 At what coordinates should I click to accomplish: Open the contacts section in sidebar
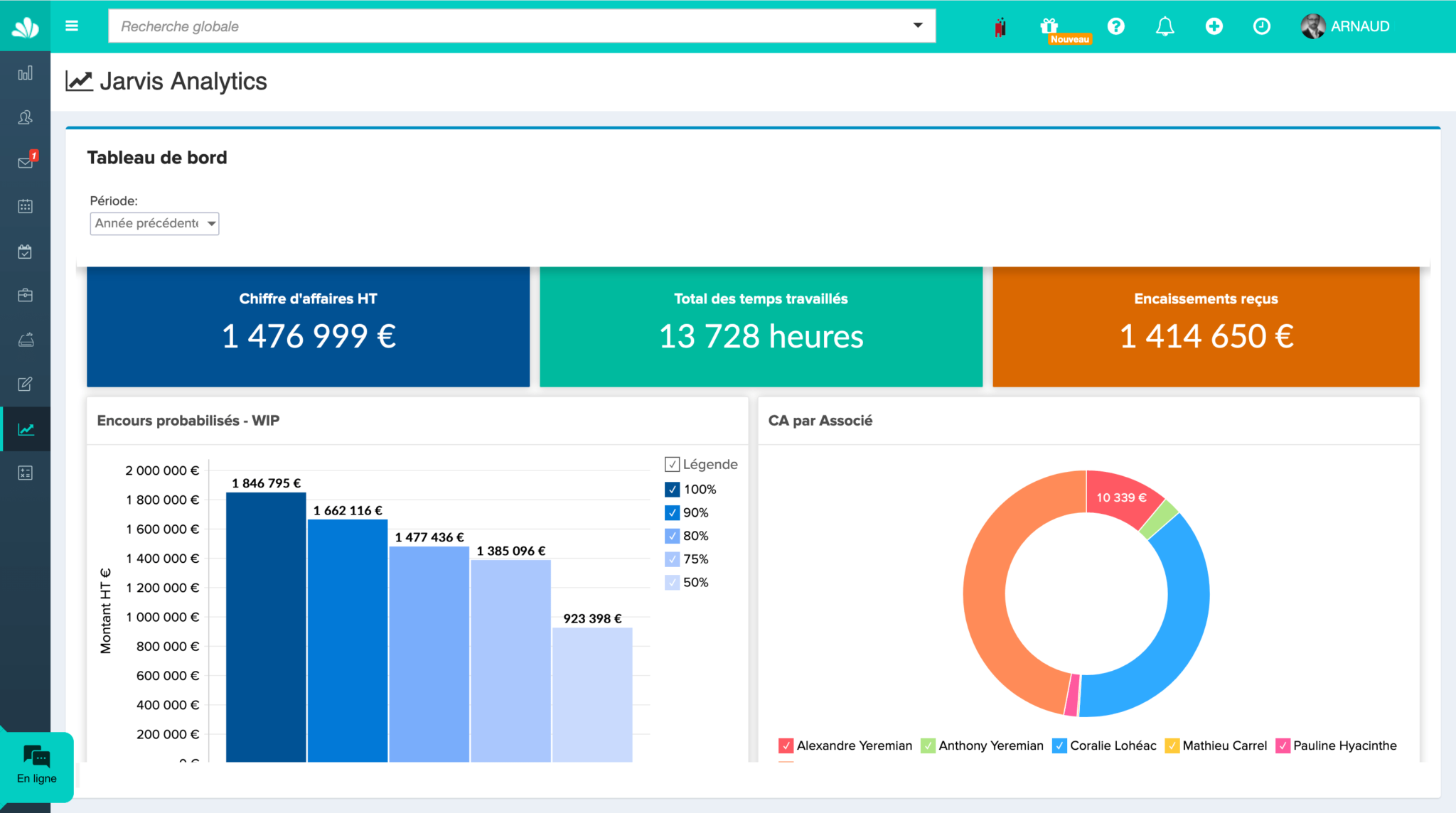point(26,117)
